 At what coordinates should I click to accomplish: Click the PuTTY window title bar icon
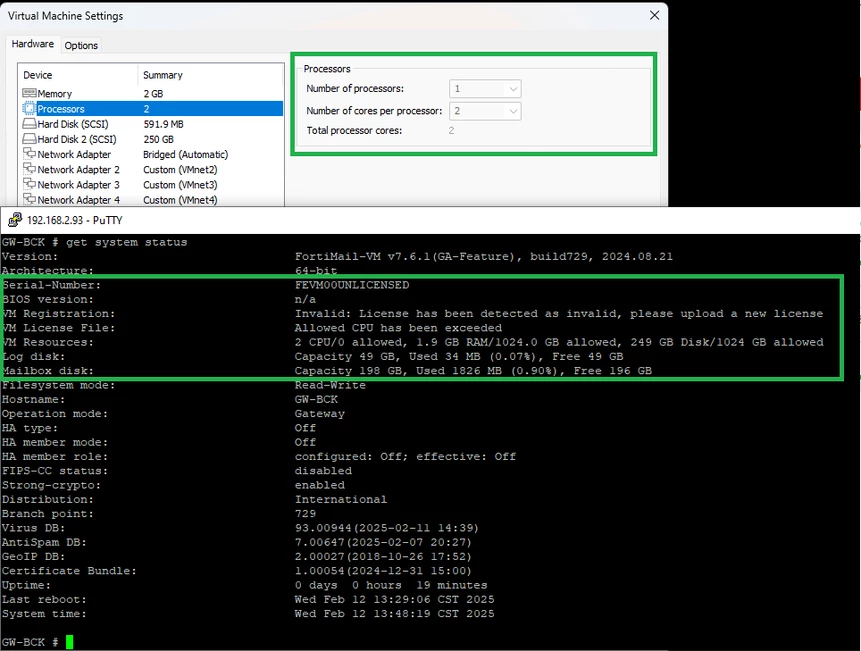[x=15, y=220]
